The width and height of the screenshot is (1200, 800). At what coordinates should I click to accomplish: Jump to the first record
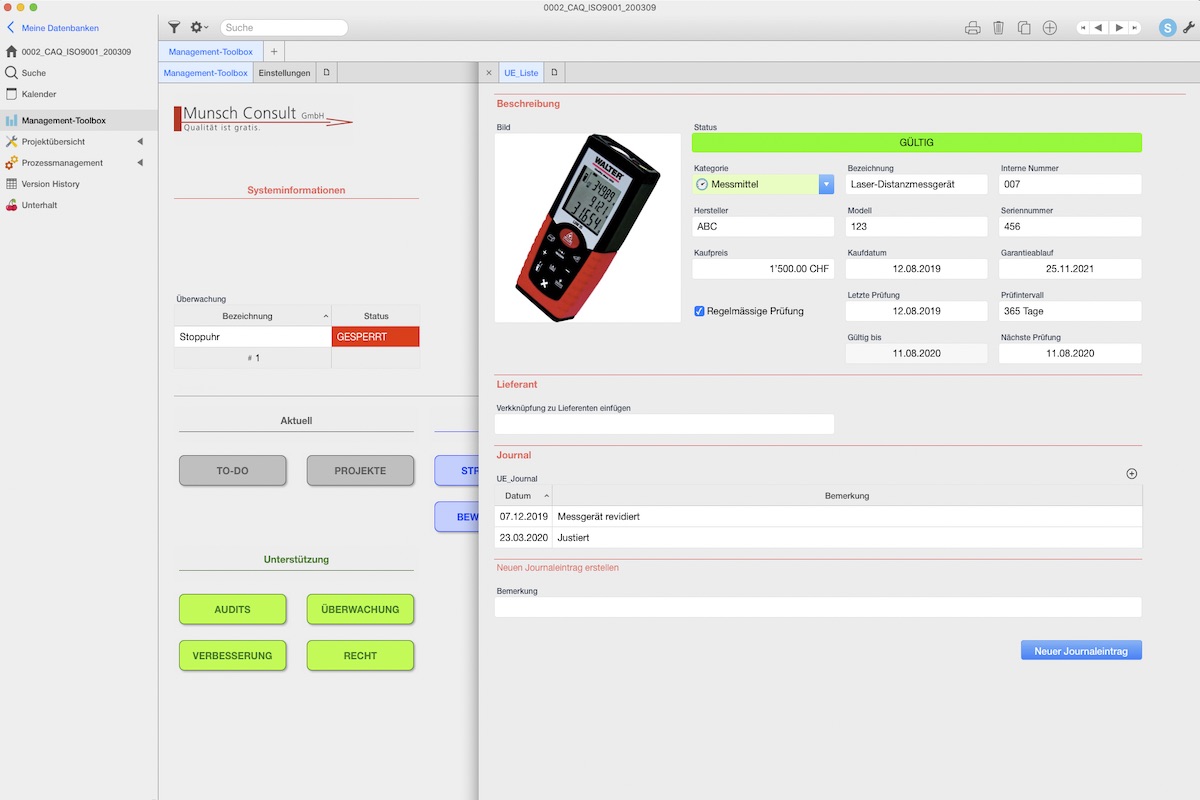[x=1083, y=28]
